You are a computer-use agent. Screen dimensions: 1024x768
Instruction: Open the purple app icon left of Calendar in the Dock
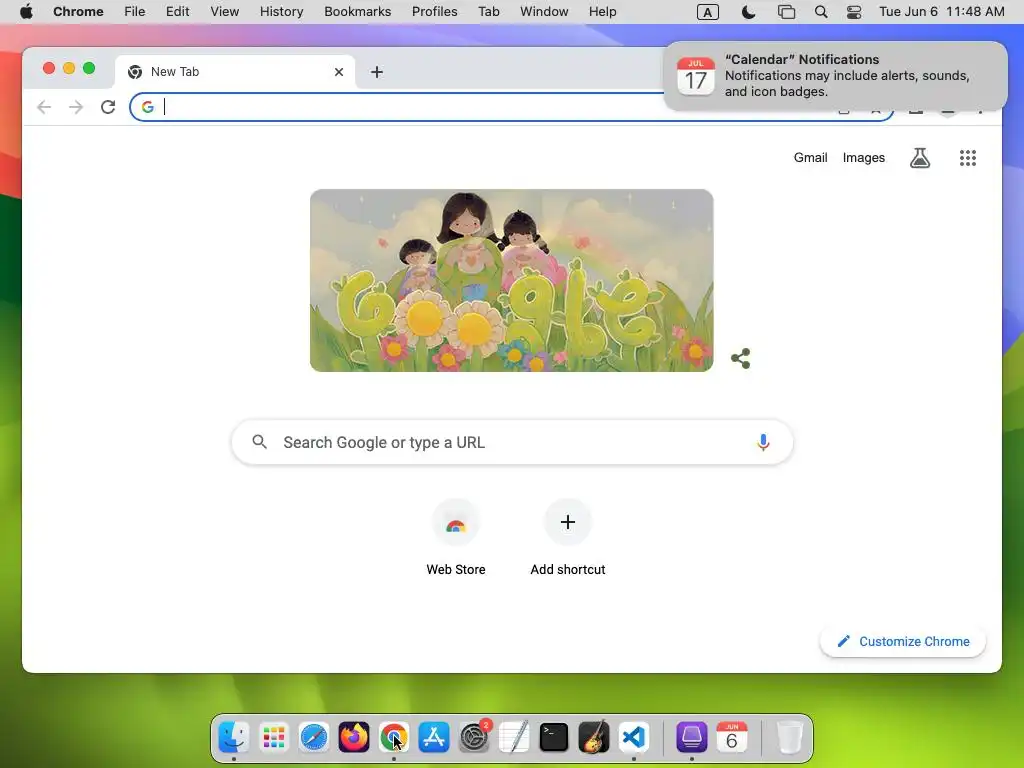click(x=692, y=738)
